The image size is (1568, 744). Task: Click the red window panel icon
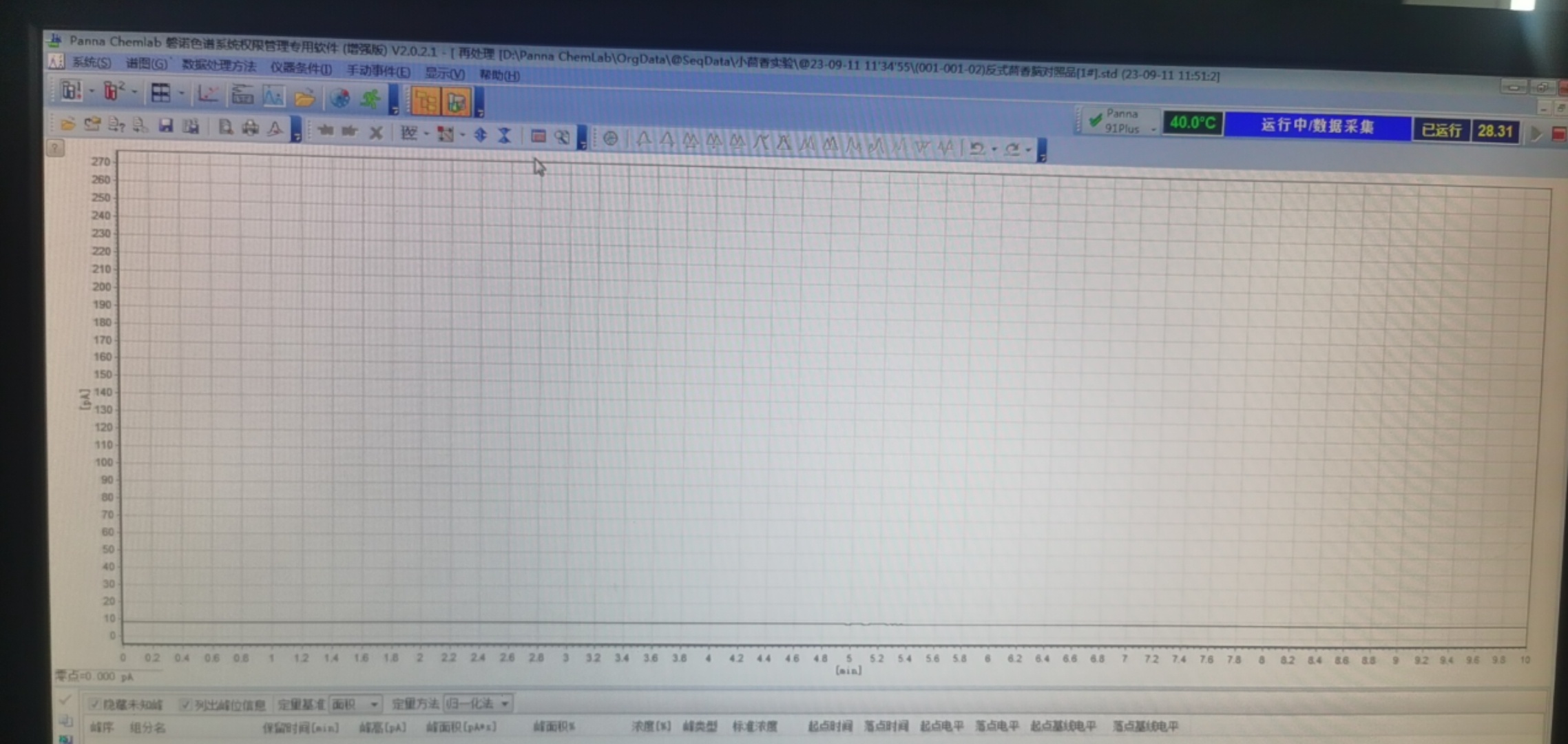(x=539, y=136)
